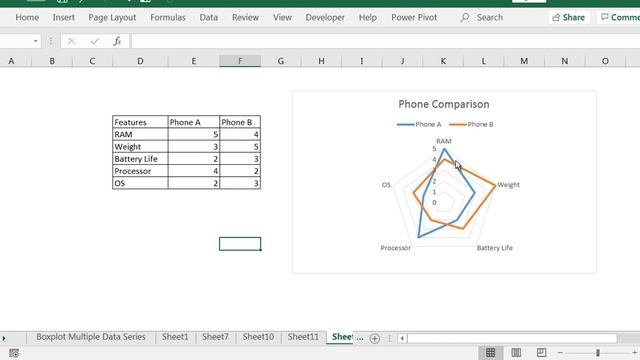Click the Phone A legend entry
This screenshot has width=640, height=360.
click(x=419, y=124)
